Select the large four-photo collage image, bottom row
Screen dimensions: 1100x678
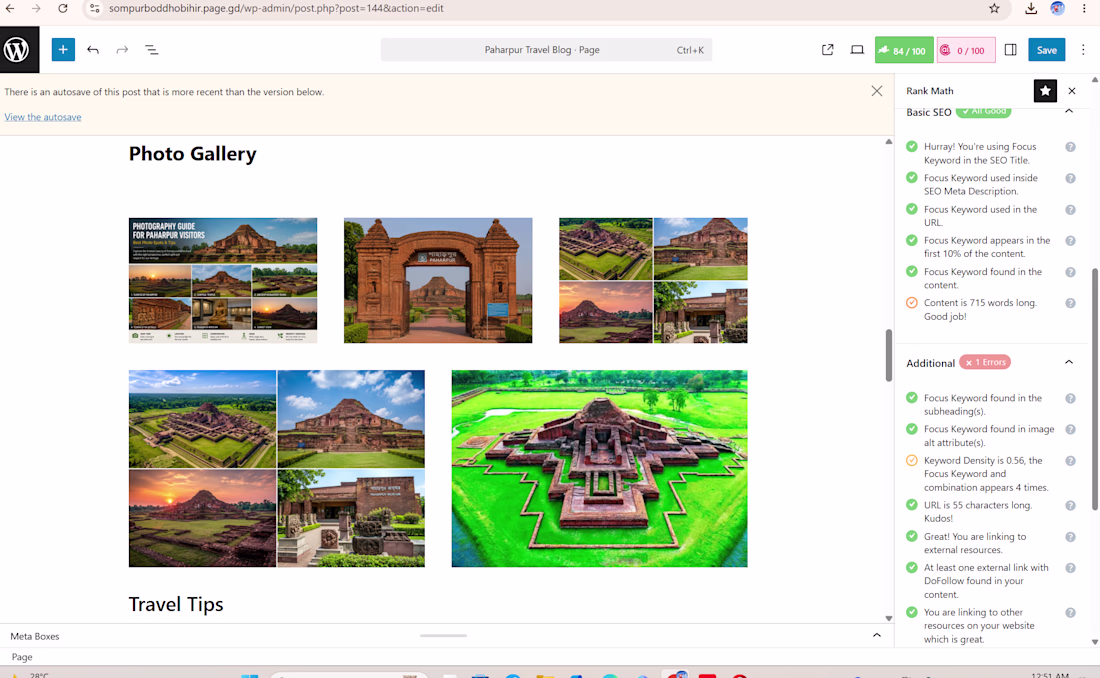click(x=276, y=468)
